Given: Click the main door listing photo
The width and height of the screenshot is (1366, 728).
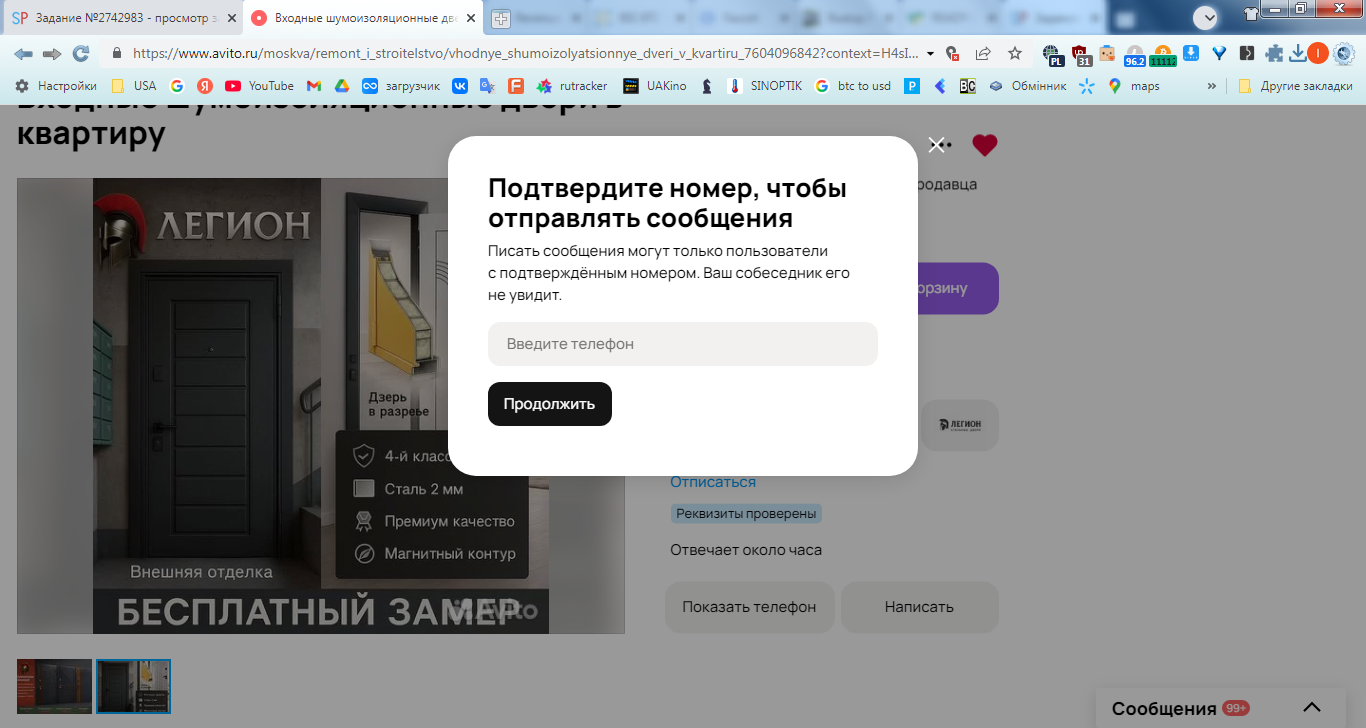Looking at the screenshot, I should click(321, 406).
